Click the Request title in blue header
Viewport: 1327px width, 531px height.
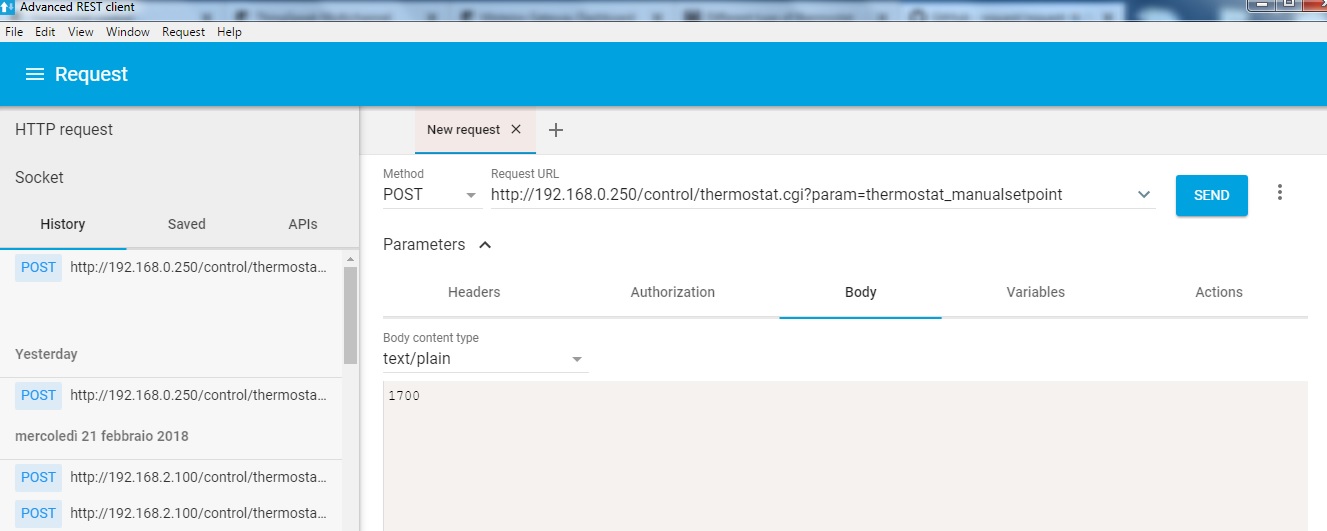(91, 75)
